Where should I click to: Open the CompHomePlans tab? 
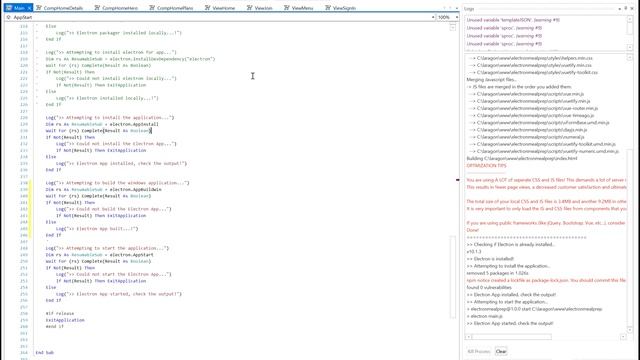pyautogui.click(x=171, y=8)
